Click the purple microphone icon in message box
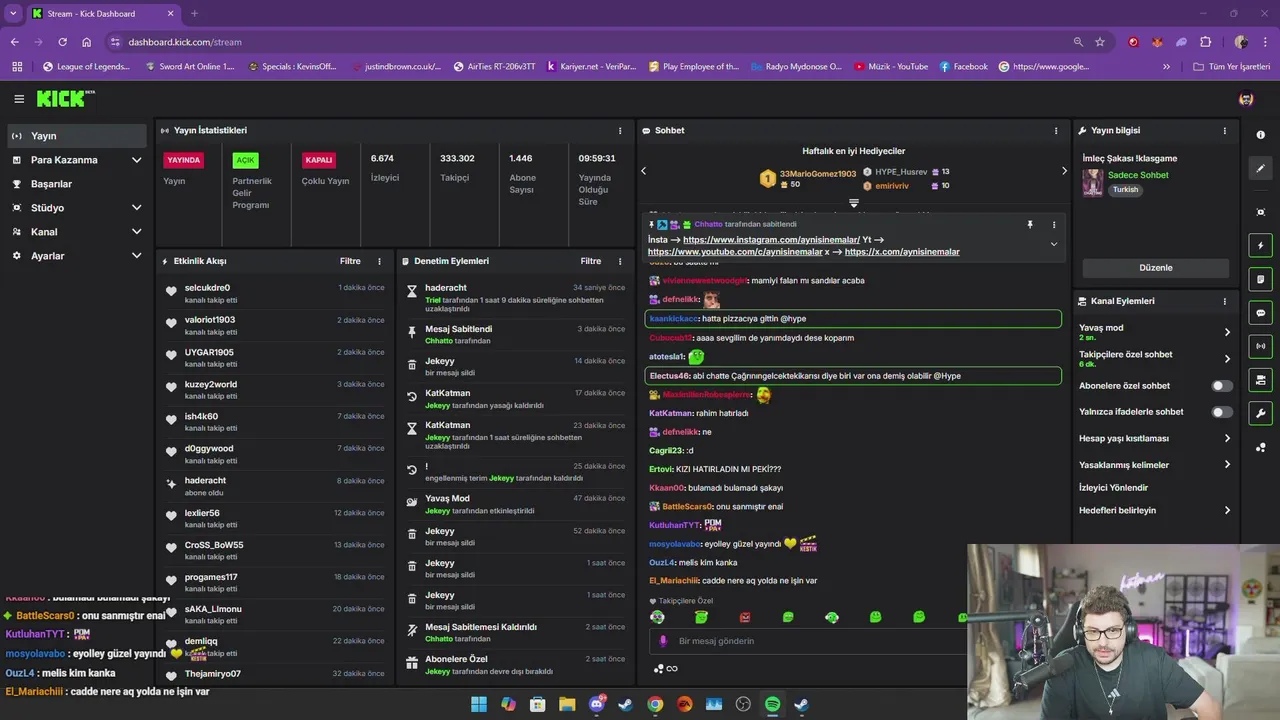The height and width of the screenshot is (720, 1280). tap(663, 641)
